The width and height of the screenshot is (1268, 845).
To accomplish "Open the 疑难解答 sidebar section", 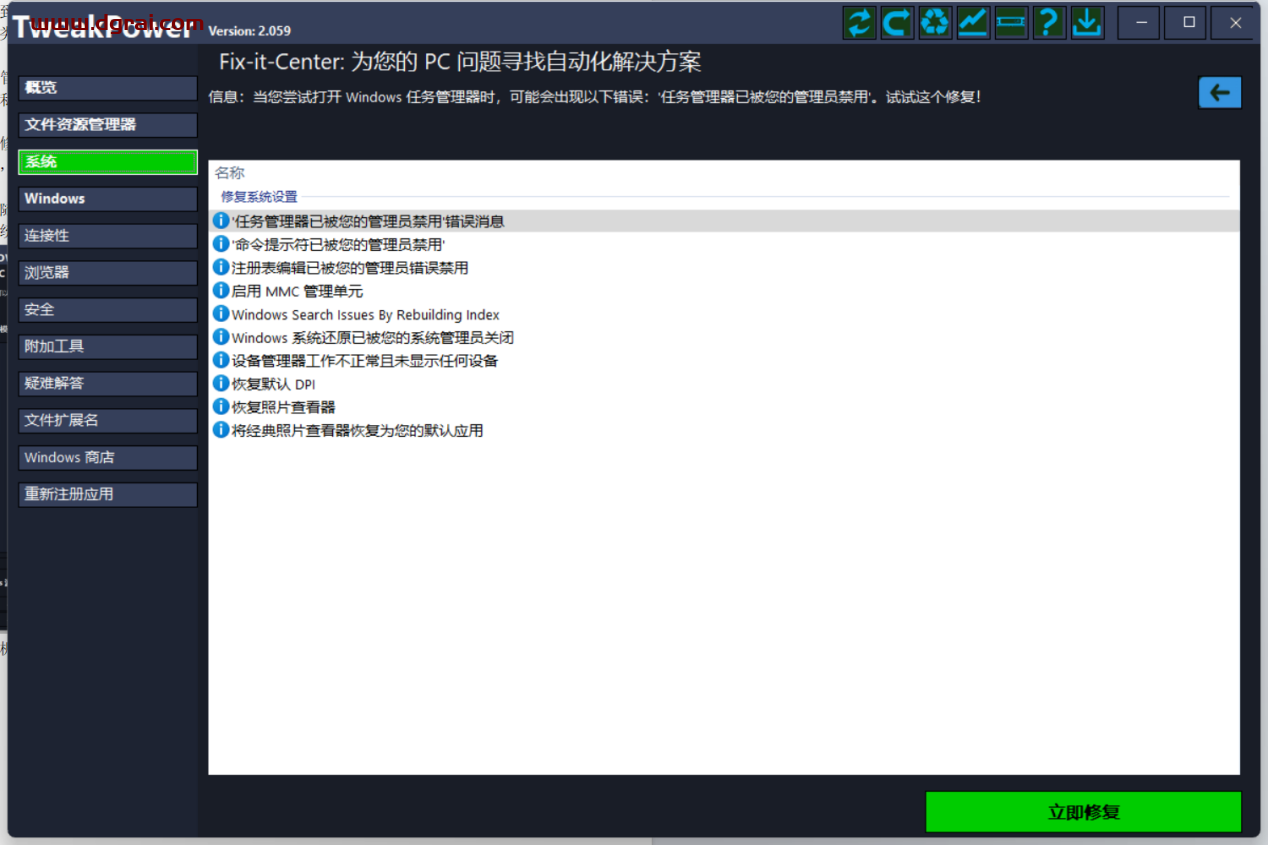I will click(x=108, y=384).
